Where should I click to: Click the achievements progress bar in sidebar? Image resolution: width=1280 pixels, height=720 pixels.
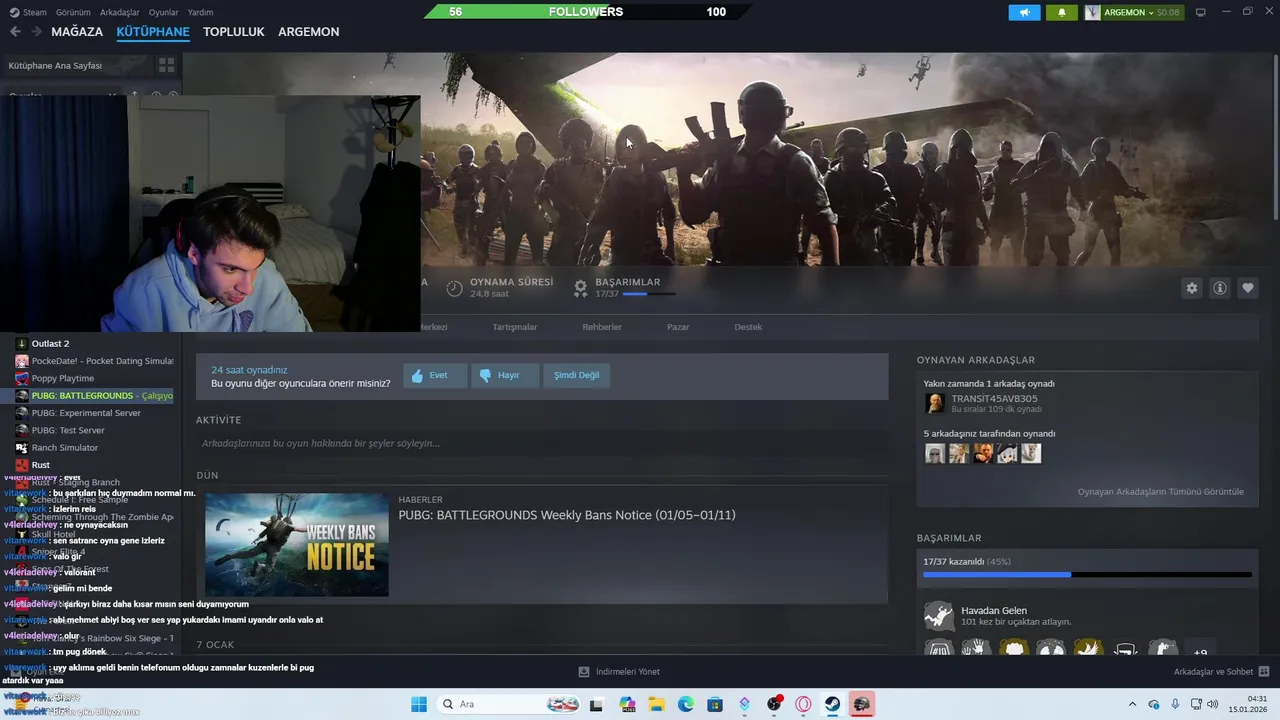click(1087, 575)
